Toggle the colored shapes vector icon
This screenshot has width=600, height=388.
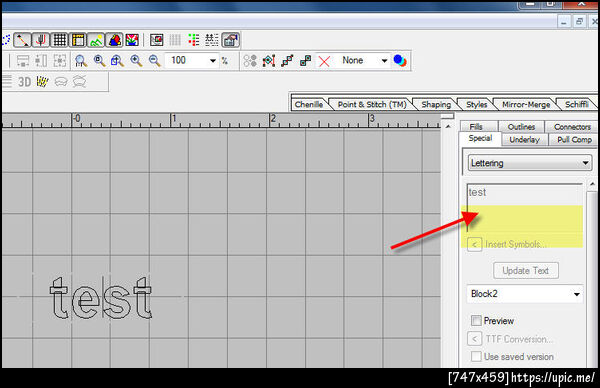114,40
